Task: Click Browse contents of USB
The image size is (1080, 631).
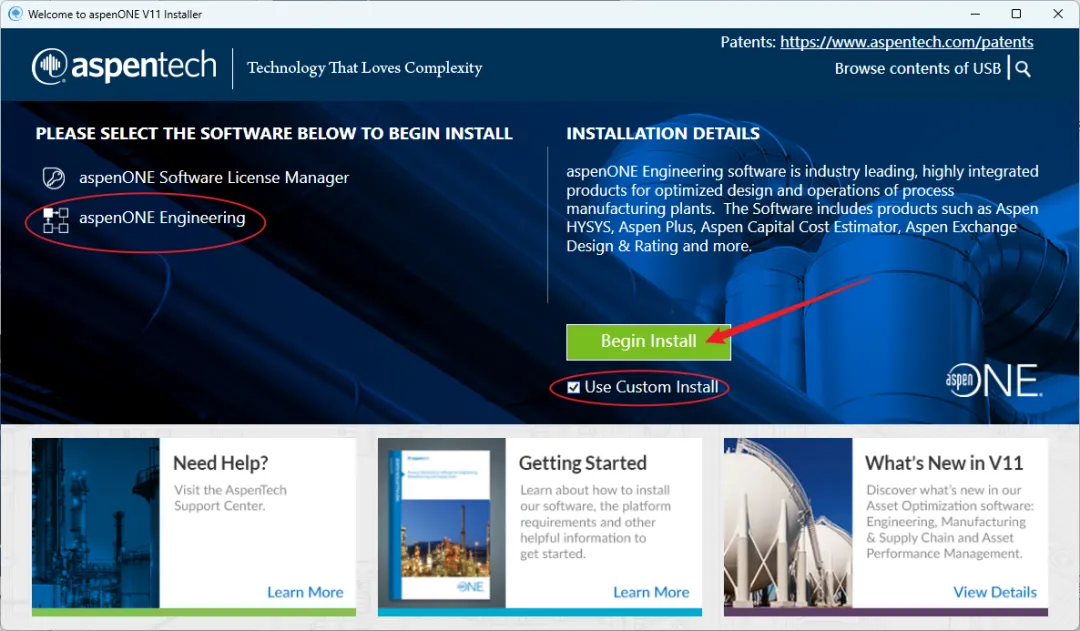Action: click(x=917, y=69)
